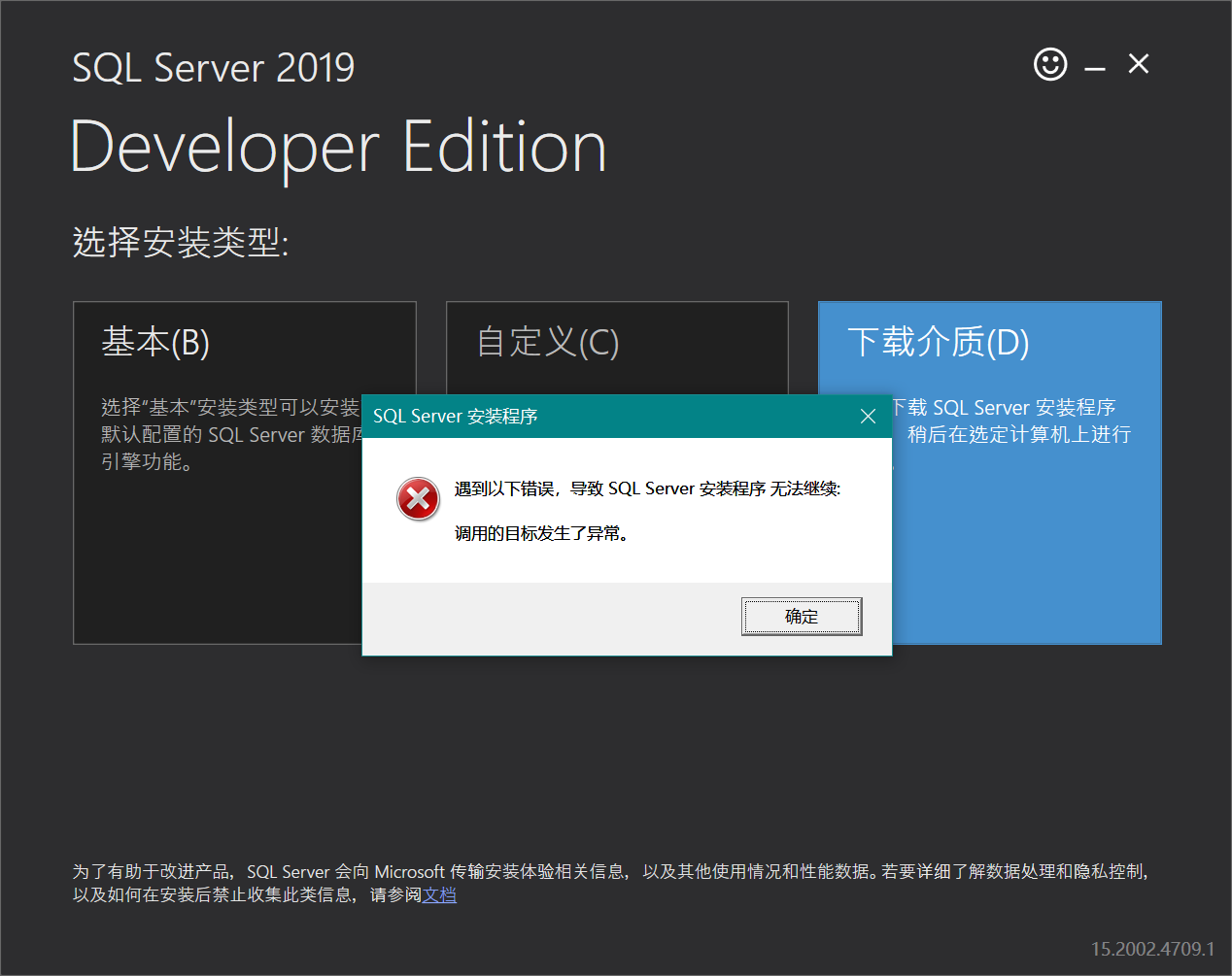This screenshot has height=976, width=1232.
Task: Click the smiley feedback icon
Action: tap(1050, 65)
